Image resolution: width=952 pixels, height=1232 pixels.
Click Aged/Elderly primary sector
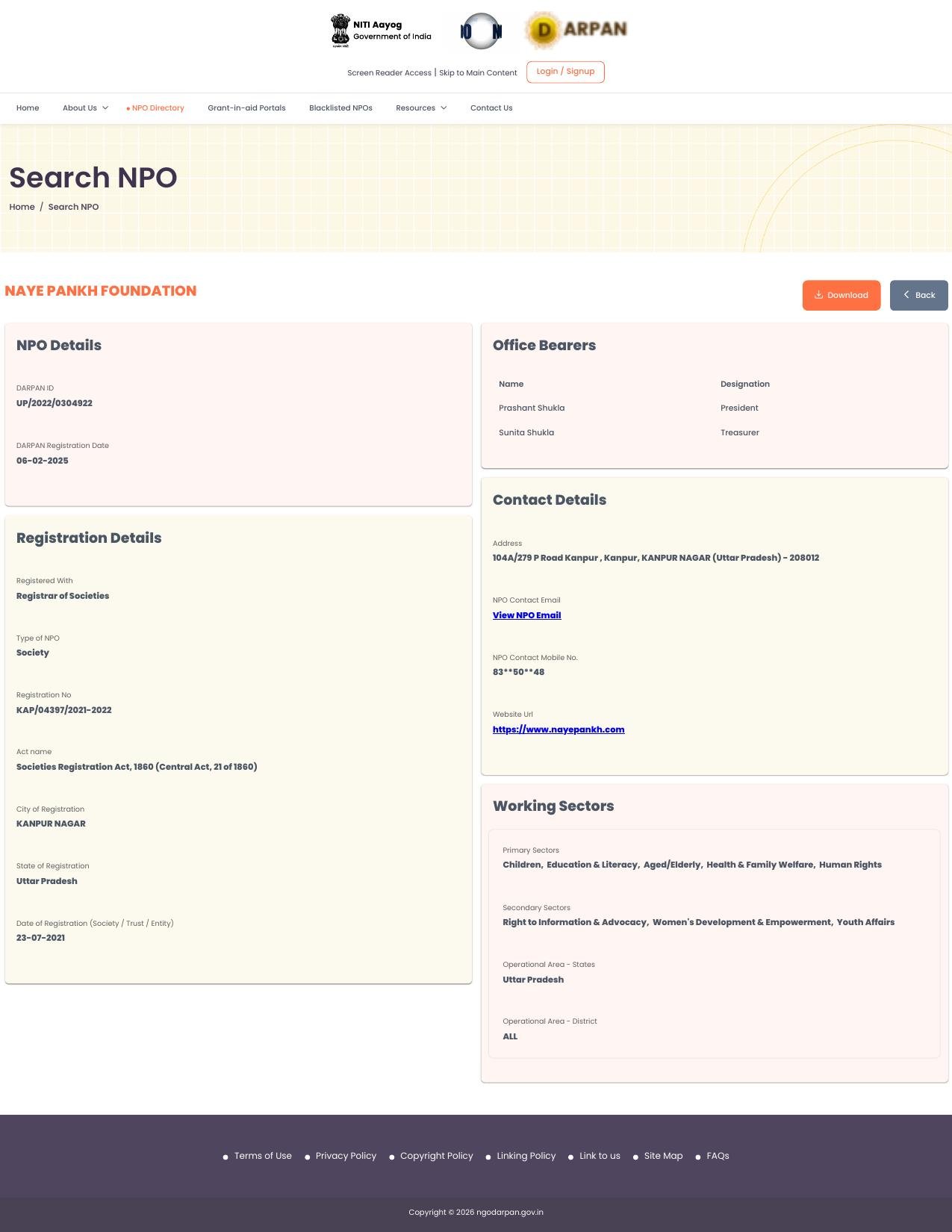click(x=673, y=865)
